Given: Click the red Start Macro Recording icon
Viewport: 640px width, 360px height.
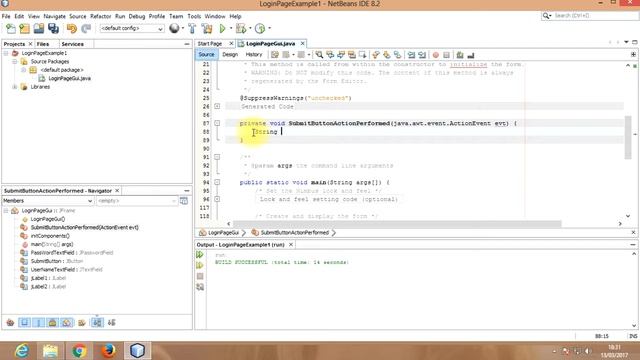Looking at the screenshot, I should 436,55.
